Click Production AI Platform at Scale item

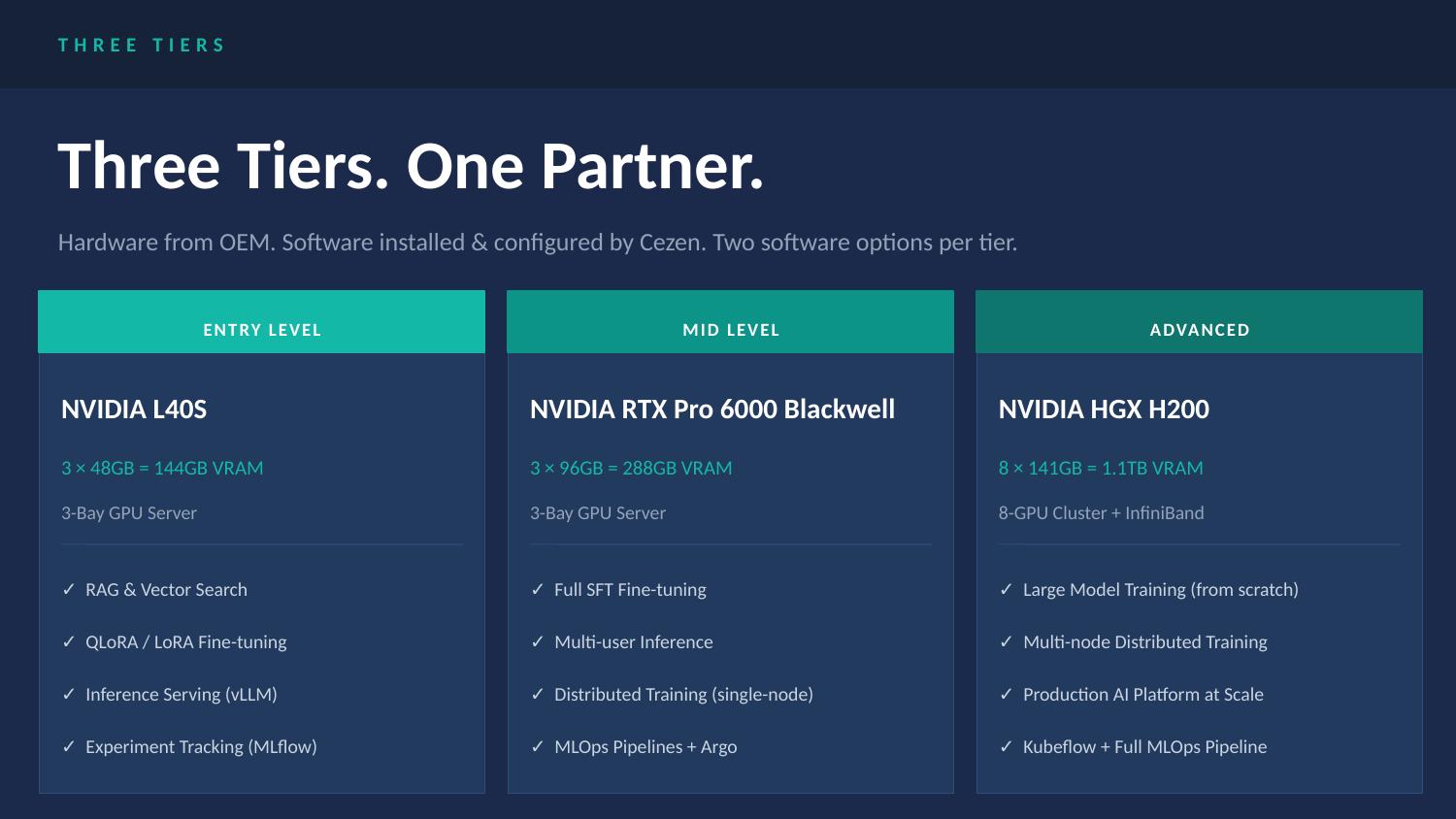tap(1143, 695)
